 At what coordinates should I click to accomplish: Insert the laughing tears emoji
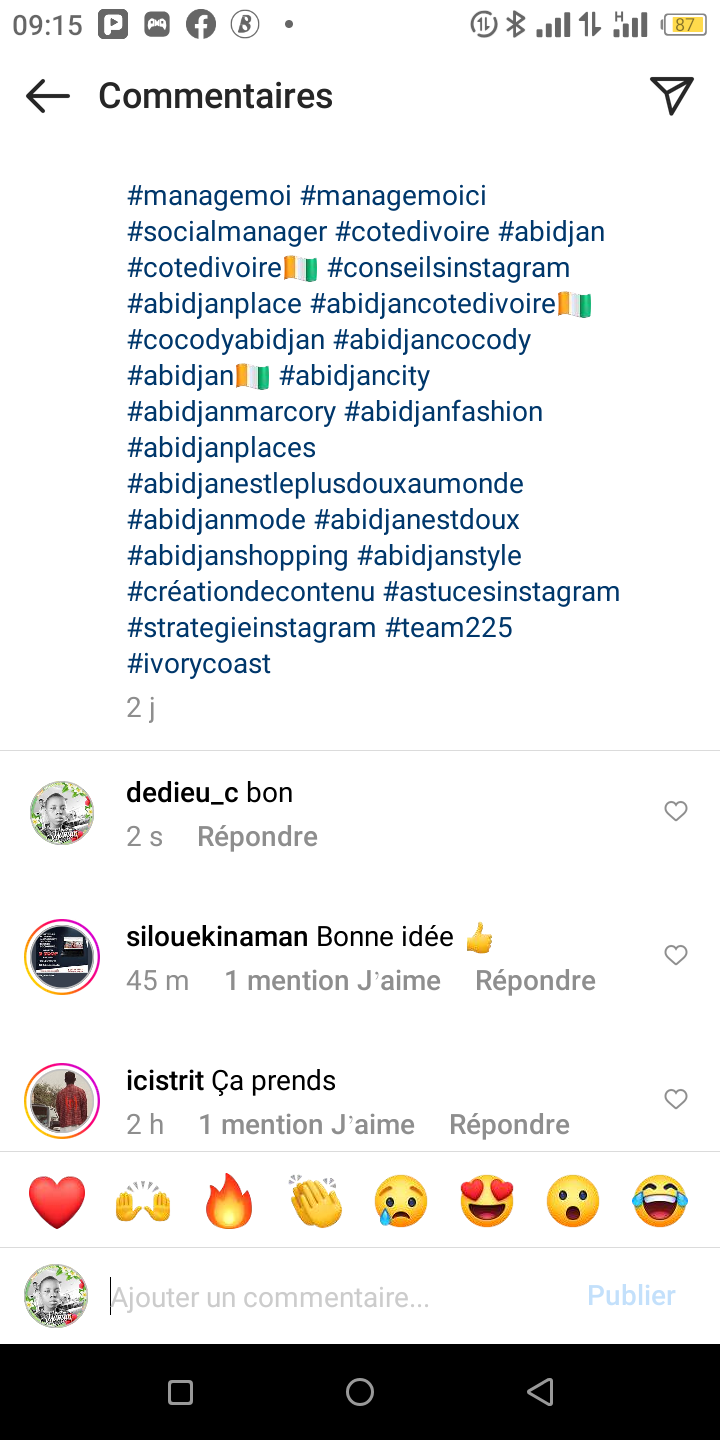click(x=660, y=1201)
